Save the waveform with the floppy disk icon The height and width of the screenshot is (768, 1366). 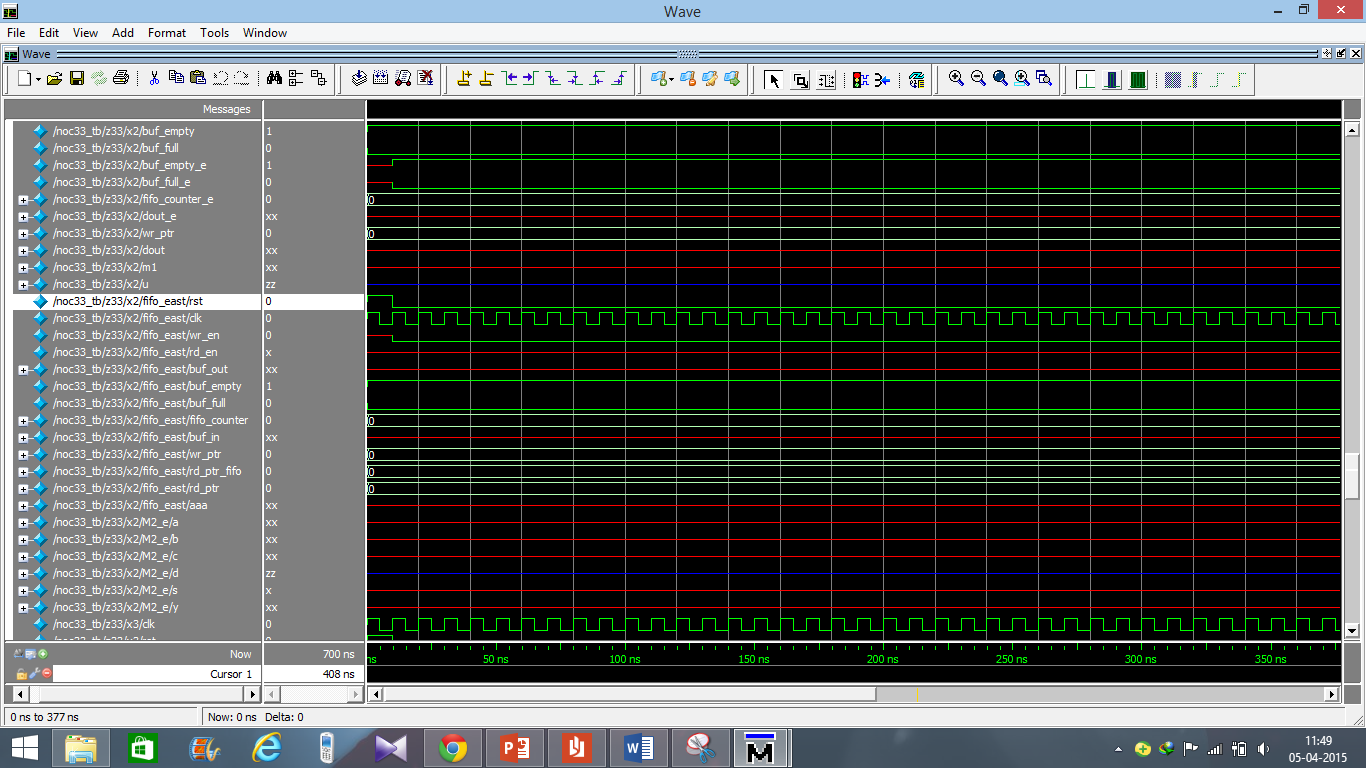coord(76,78)
